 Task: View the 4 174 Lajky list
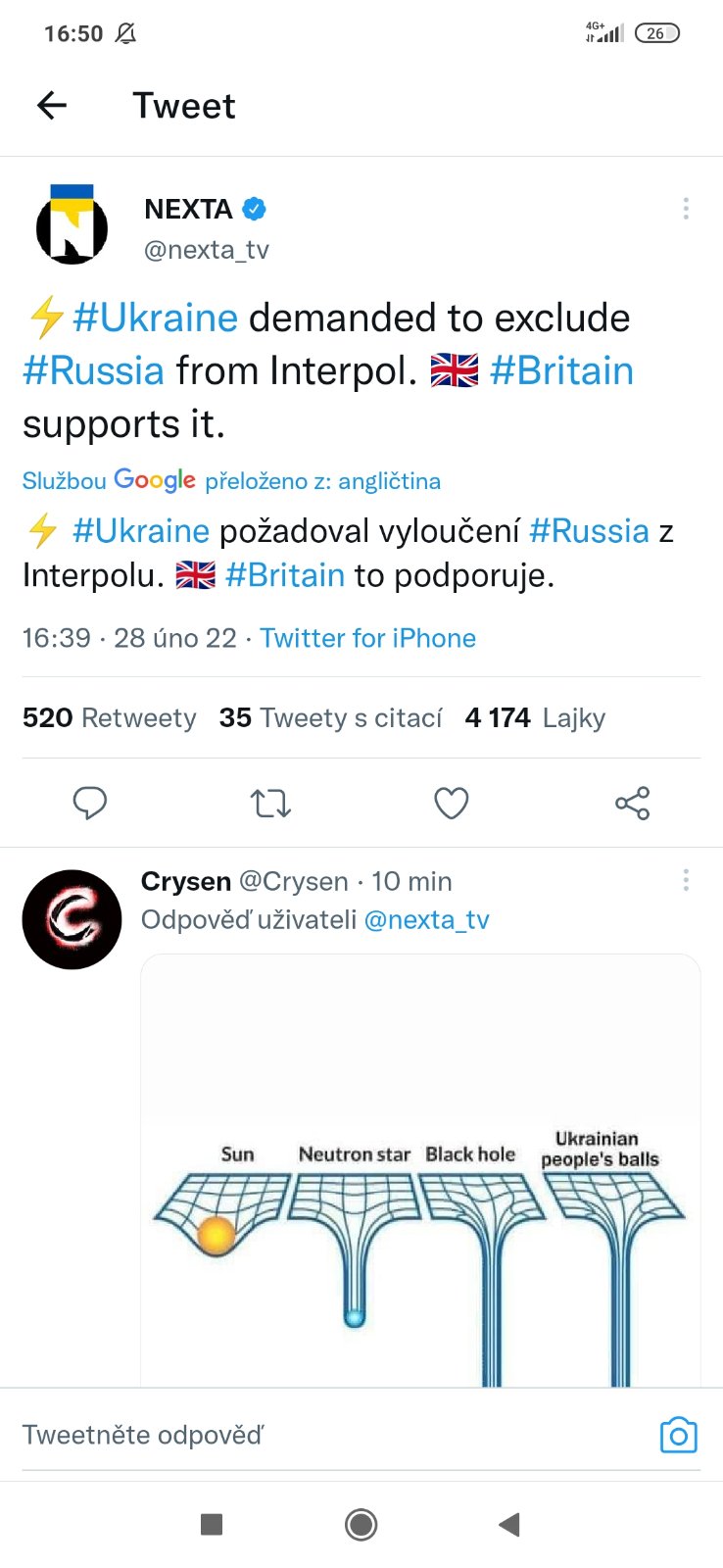click(535, 718)
